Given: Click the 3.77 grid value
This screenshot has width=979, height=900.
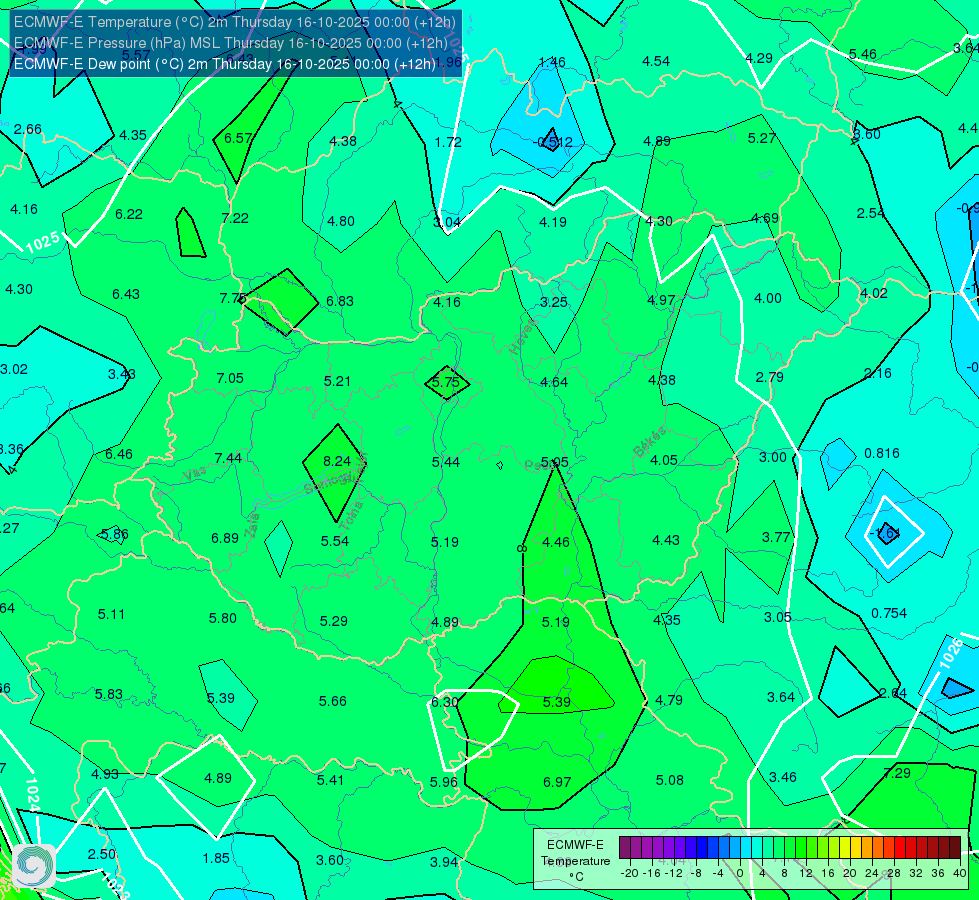Looking at the screenshot, I should pyautogui.click(x=776, y=537).
